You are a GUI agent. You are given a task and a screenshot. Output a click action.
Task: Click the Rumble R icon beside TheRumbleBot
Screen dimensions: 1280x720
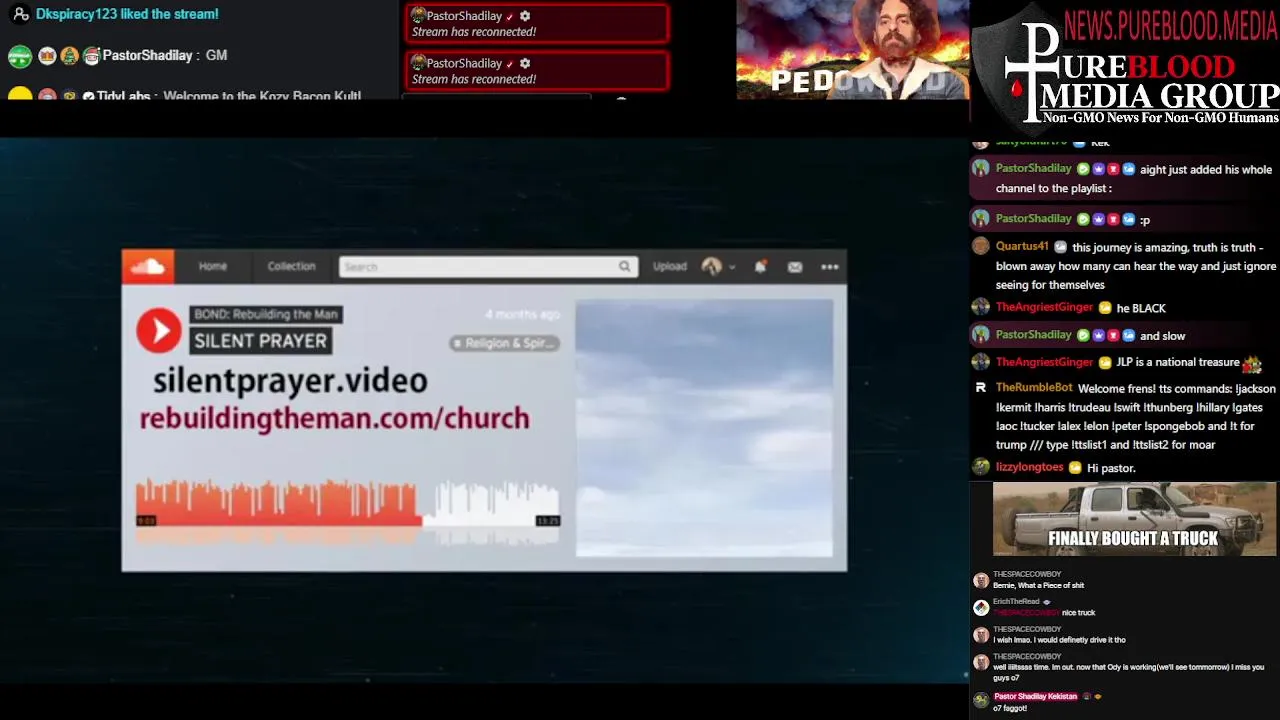tap(980, 388)
